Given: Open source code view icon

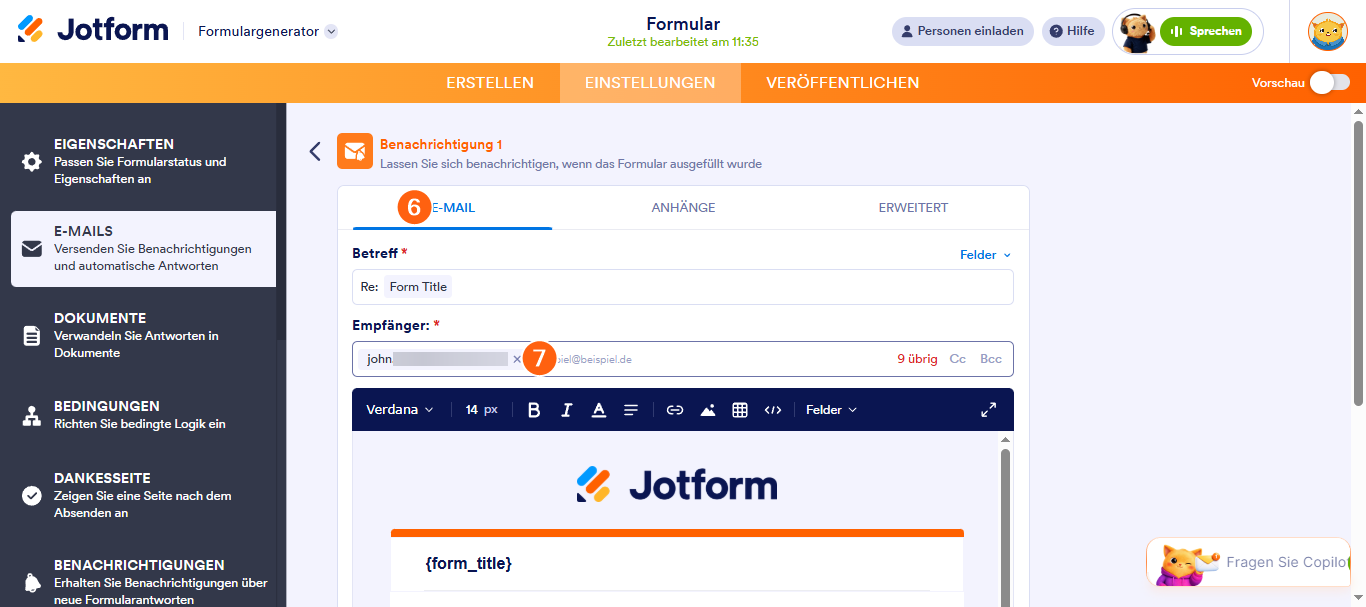Looking at the screenshot, I should tap(773, 410).
